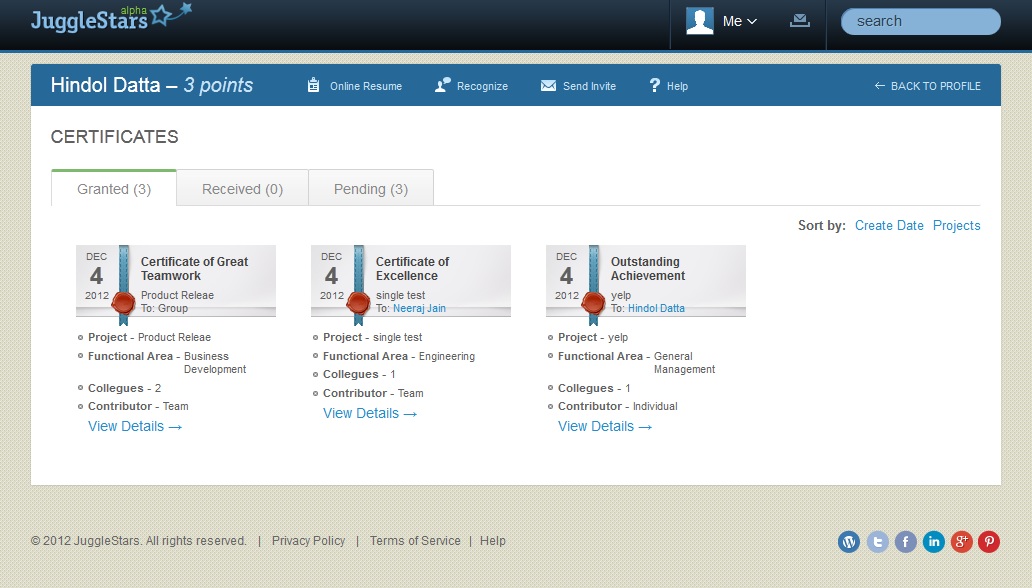Click Recognize in the profile bar
This screenshot has height=588, width=1032.
click(472, 86)
